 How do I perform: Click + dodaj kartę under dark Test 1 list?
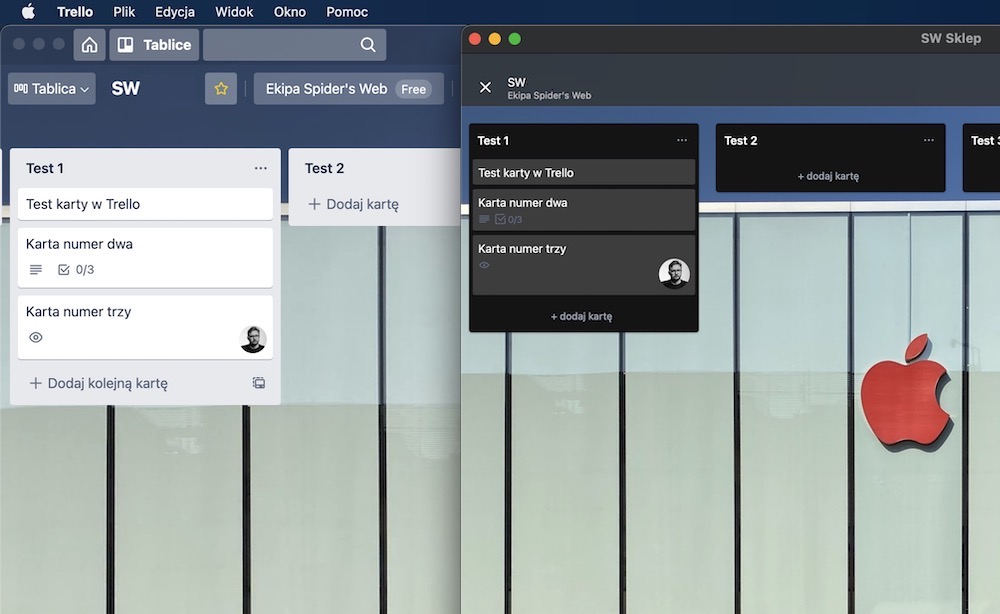[x=581, y=316]
